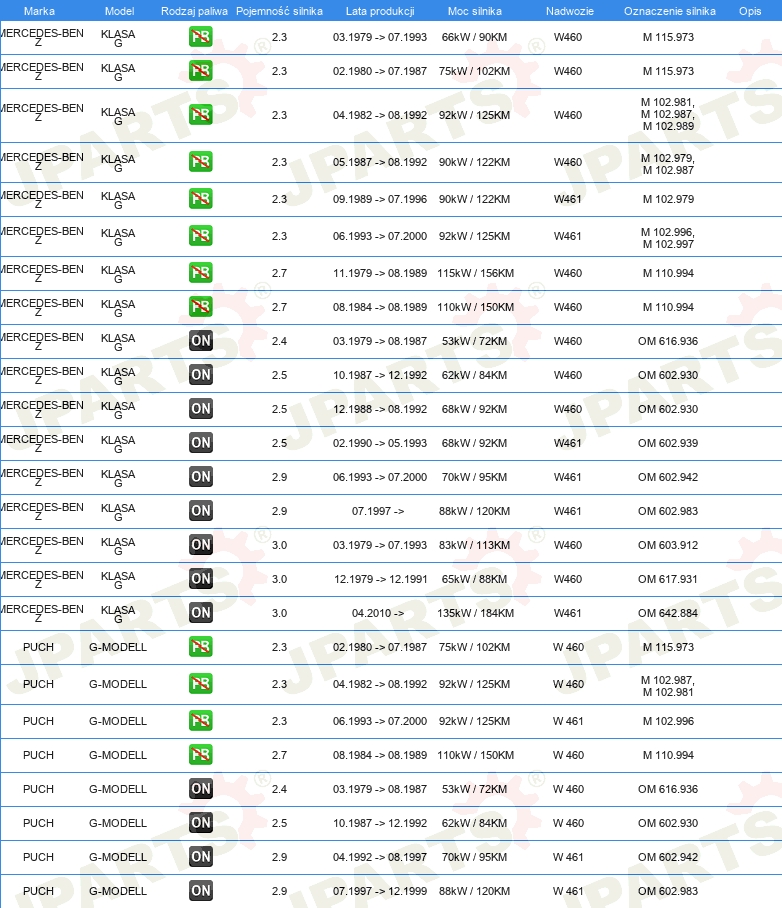Click the Pojemność silnika column header
The width and height of the screenshot is (782, 908).
click(x=279, y=11)
